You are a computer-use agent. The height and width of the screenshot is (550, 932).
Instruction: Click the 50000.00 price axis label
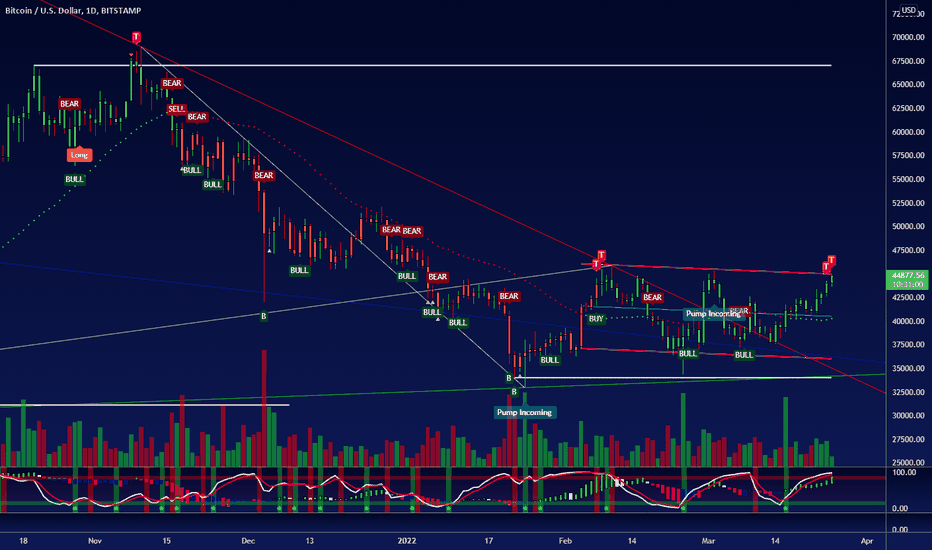click(x=908, y=227)
